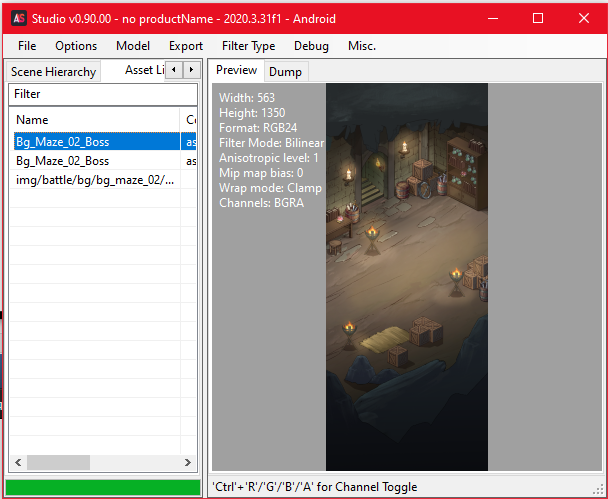Click the asset list horizontal scrollbar thumb
Image resolution: width=608 pixels, height=499 pixels.
[x=58, y=462]
